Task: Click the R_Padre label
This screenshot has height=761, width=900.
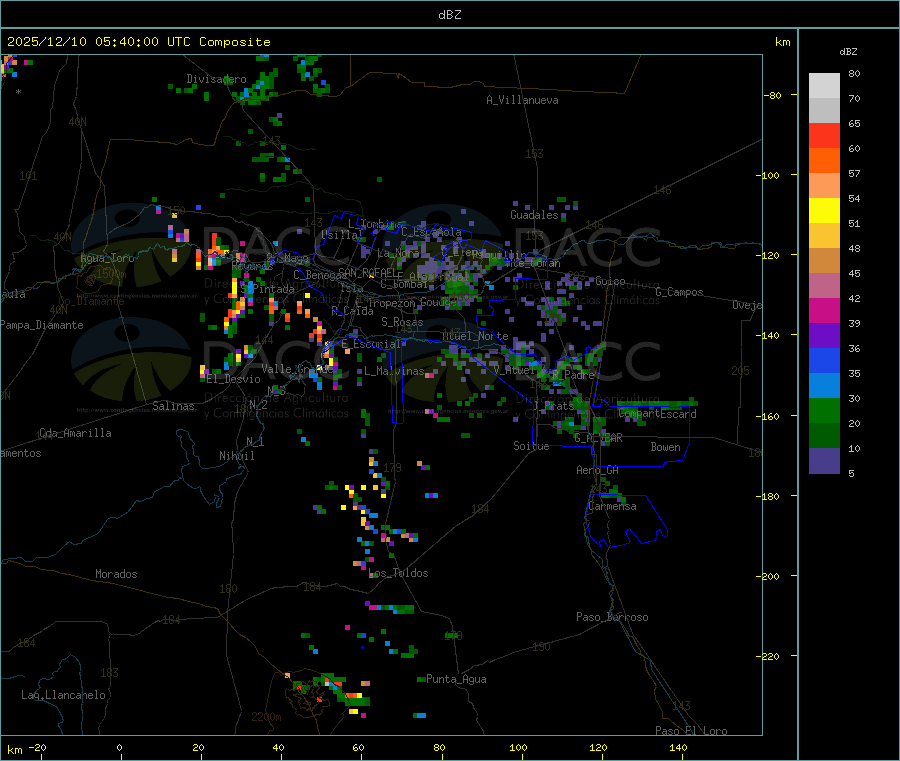Action: (x=573, y=375)
